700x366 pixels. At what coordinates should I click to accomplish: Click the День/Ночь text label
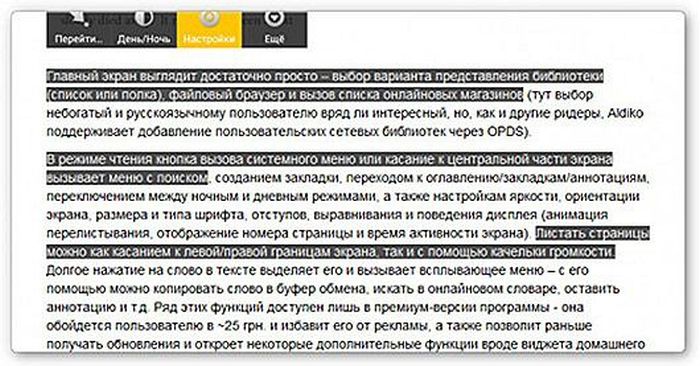[x=144, y=39]
